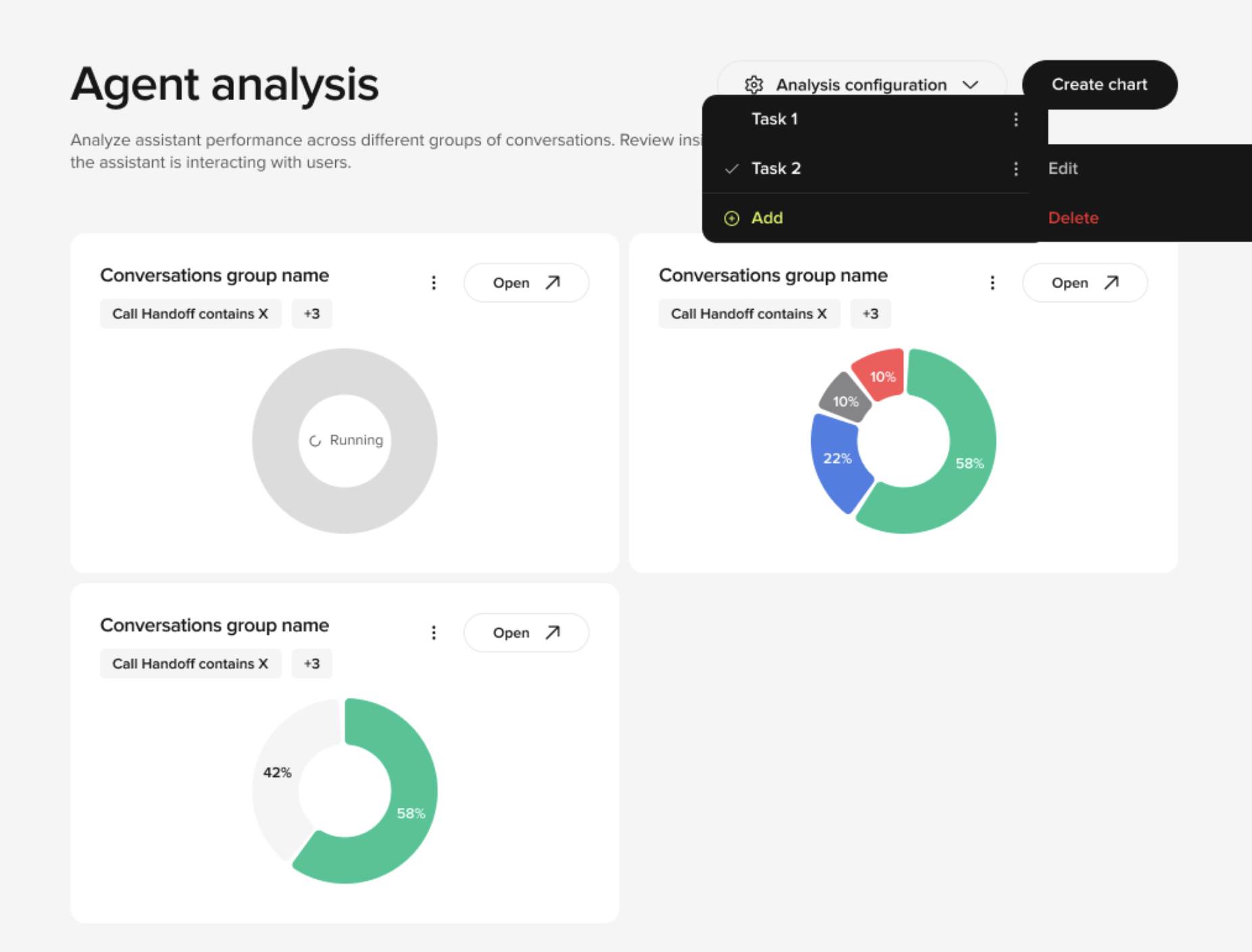Expand the +3 badge on the running chart card
Screen dimensions: 1252x952
tap(312, 313)
